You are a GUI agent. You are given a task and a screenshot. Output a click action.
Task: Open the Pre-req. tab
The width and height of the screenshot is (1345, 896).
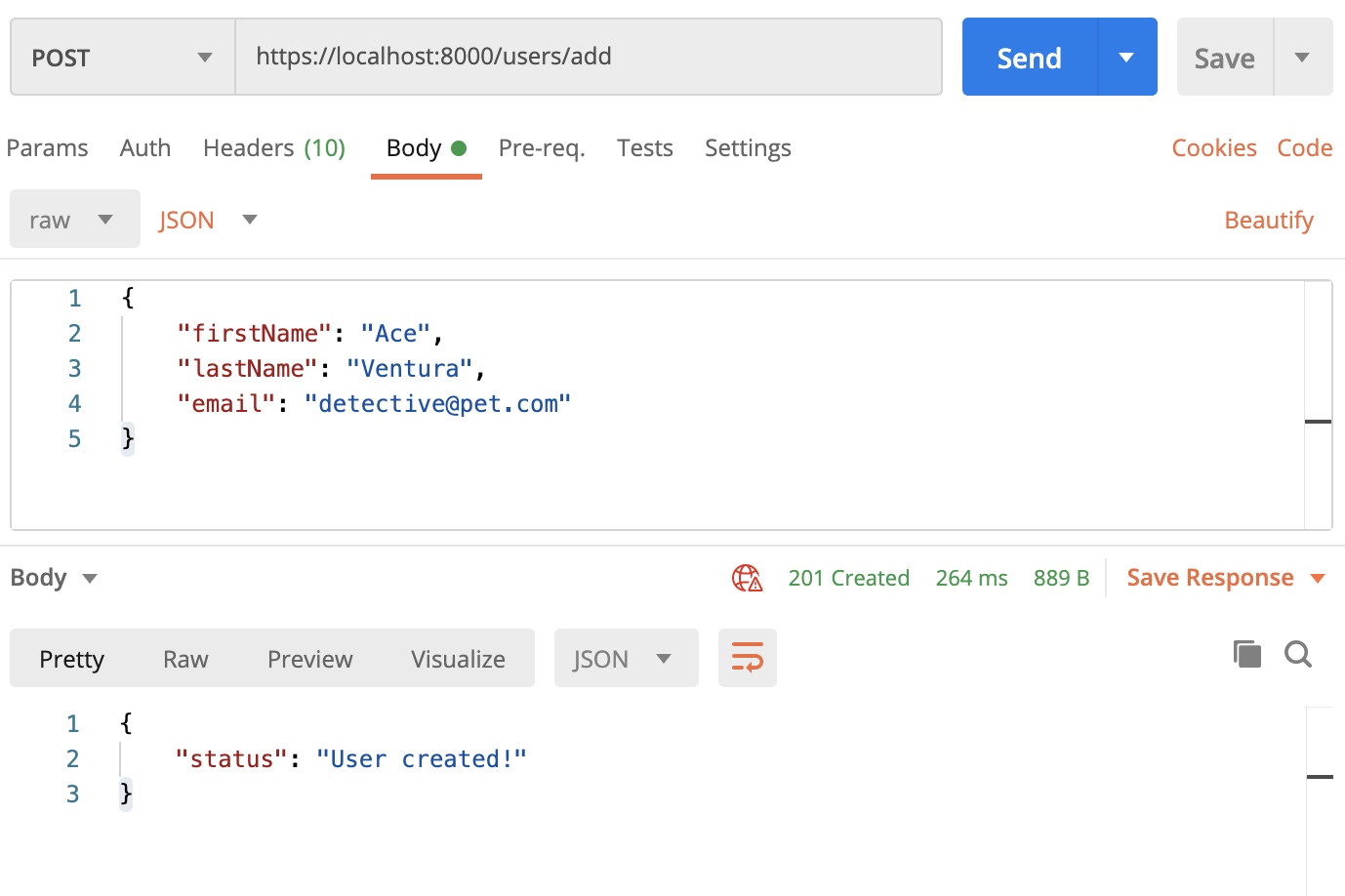tap(542, 147)
